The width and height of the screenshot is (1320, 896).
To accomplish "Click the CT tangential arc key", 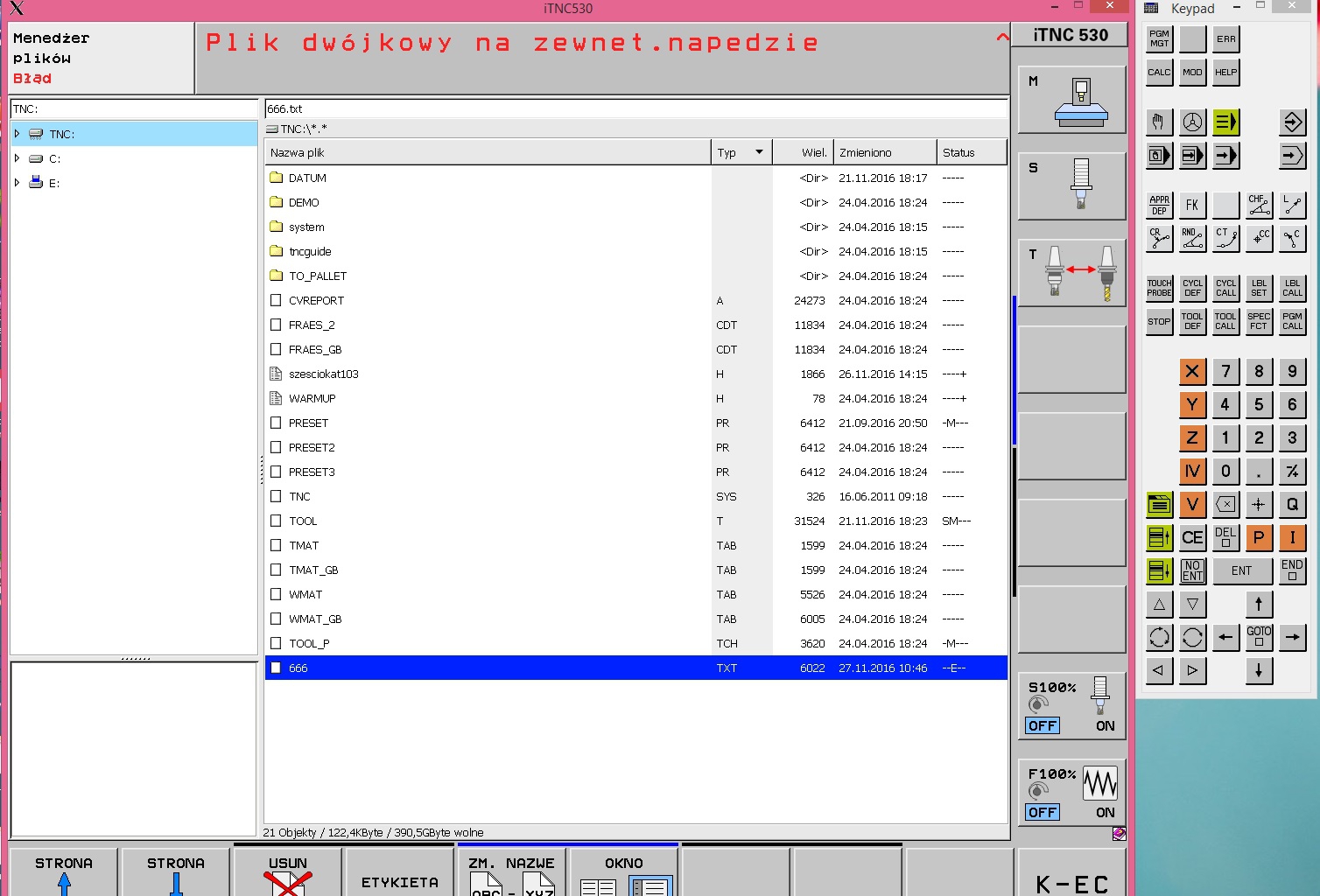I will click(x=1225, y=238).
